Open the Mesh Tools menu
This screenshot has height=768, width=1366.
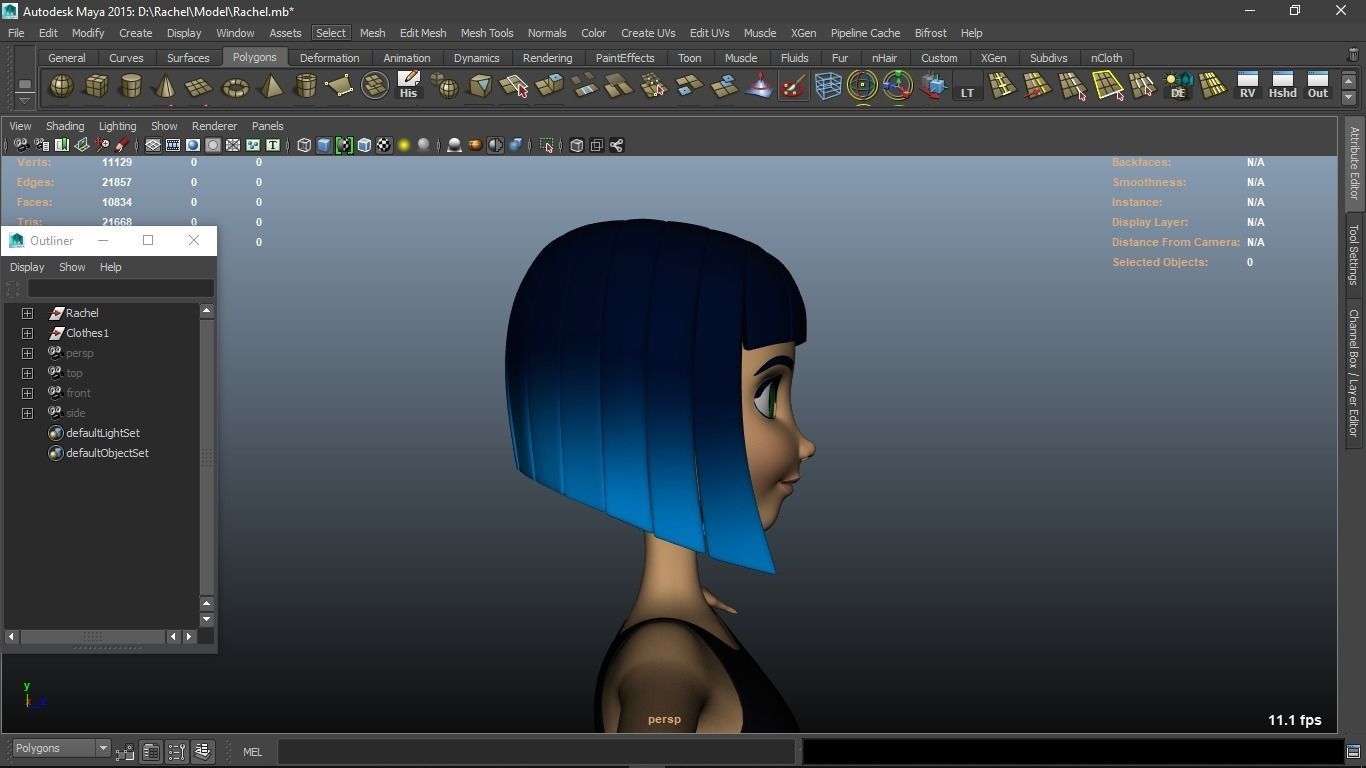[487, 33]
